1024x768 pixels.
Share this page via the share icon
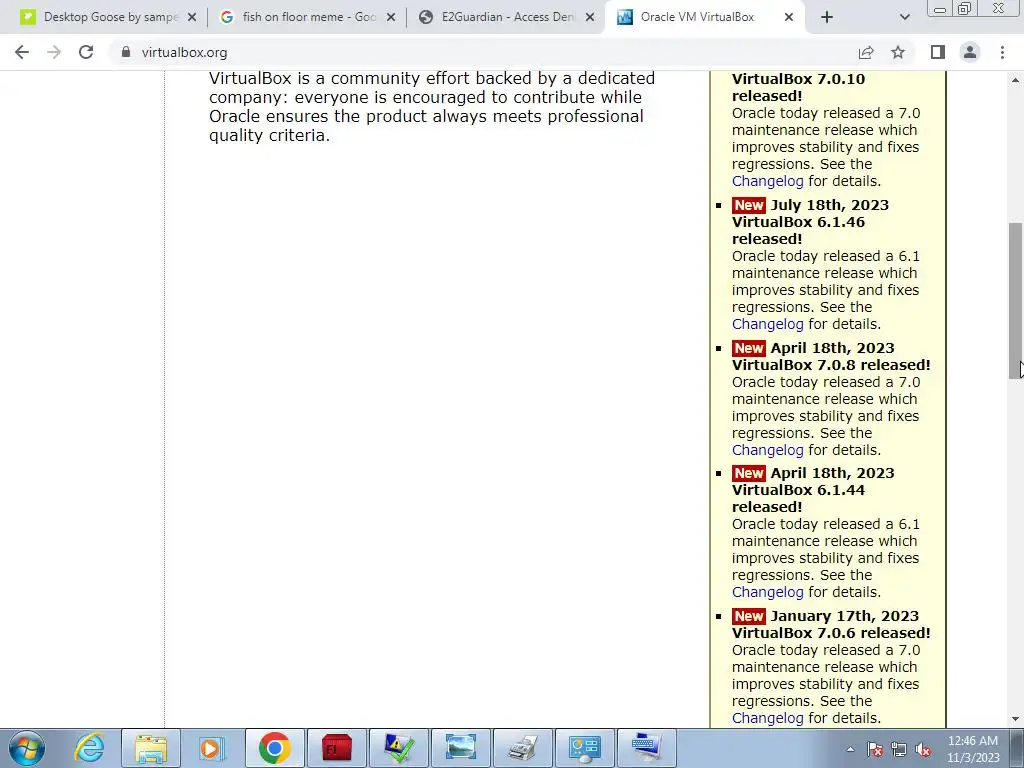pos(866,52)
